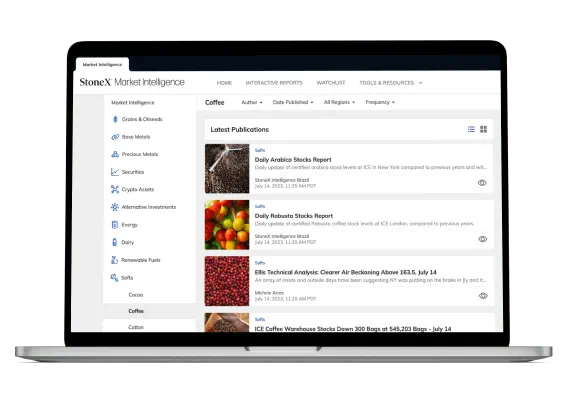Select the Base Metals chain icon

point(115,137)
